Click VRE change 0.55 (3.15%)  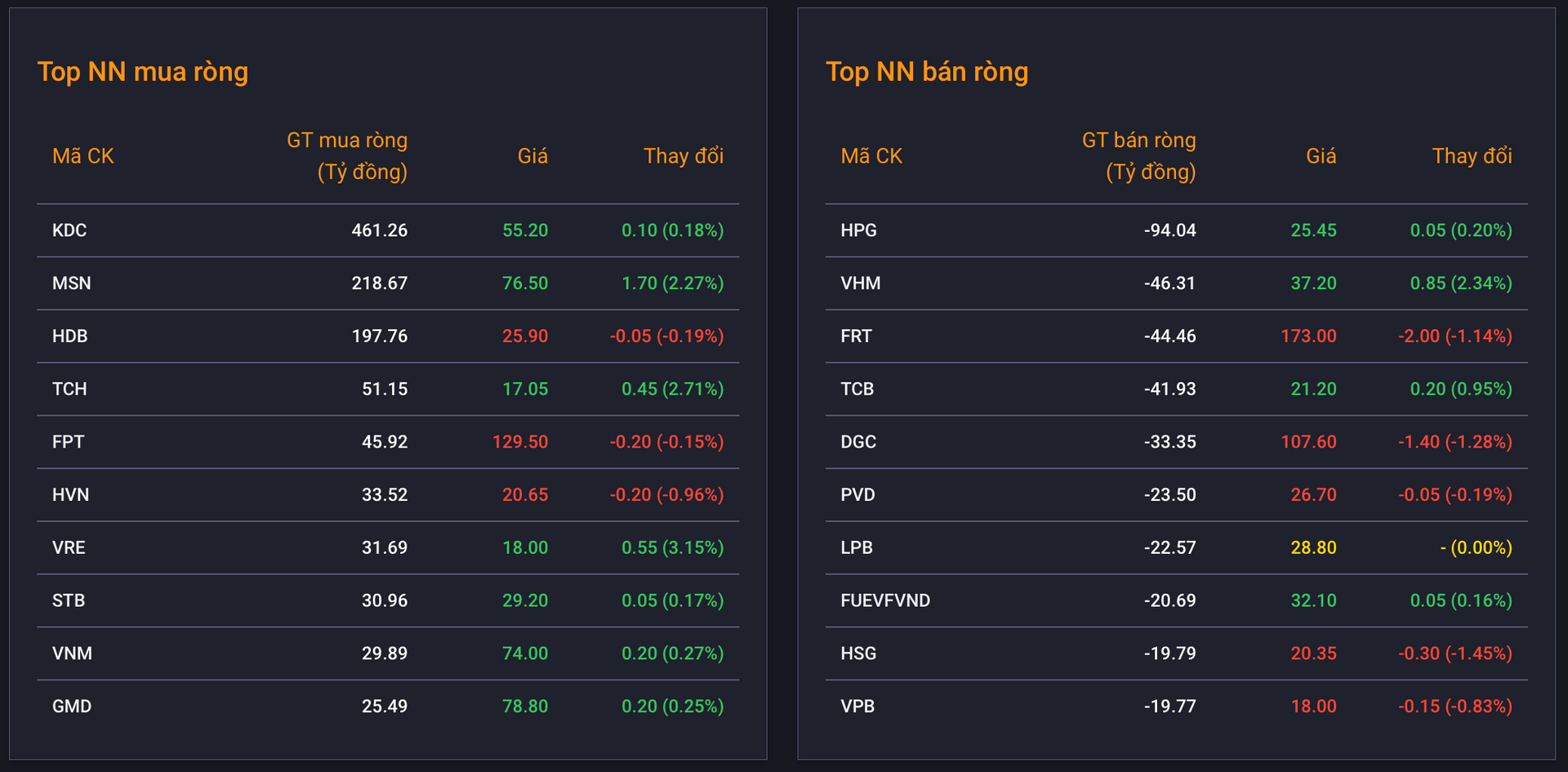pos(673,547)
